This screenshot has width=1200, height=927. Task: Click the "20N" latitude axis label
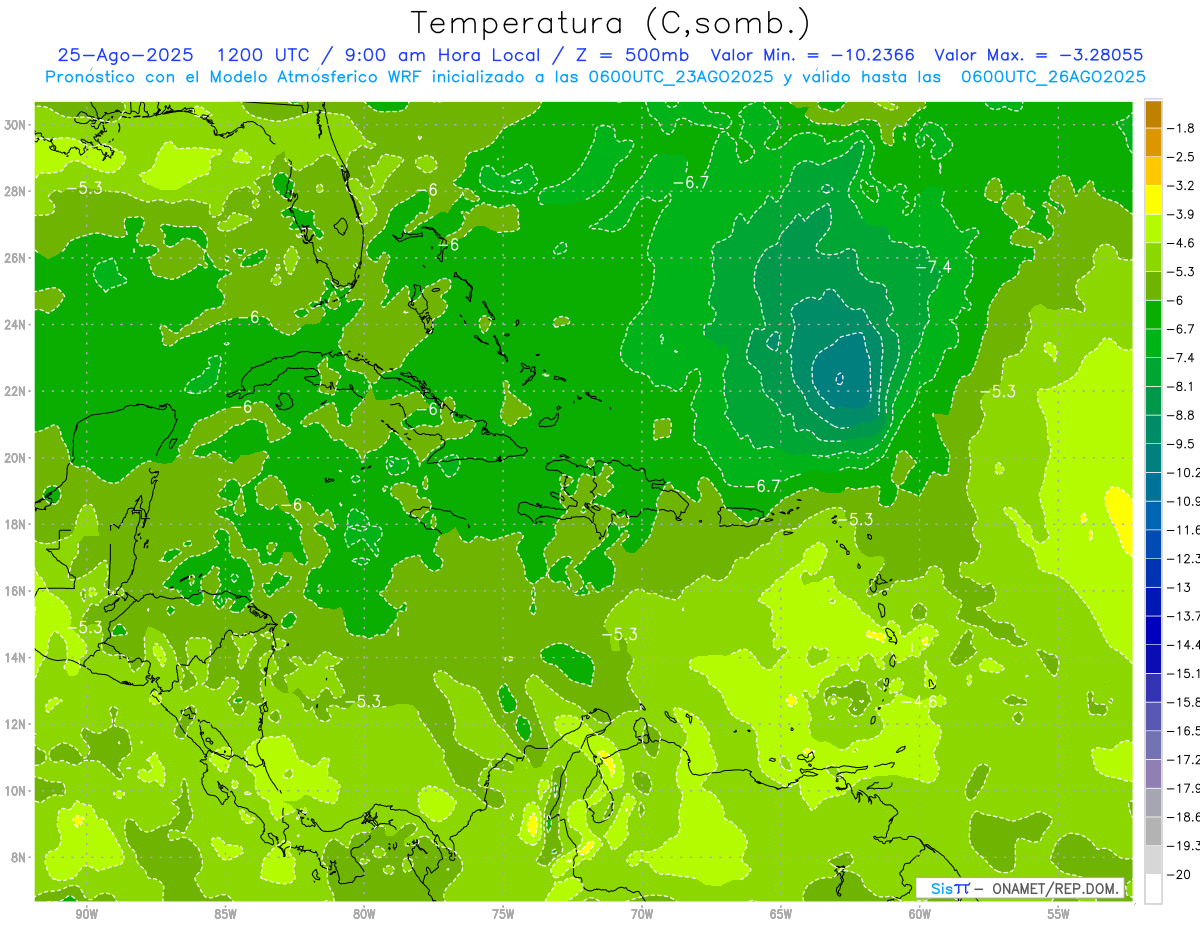click(x=14, y=457)
